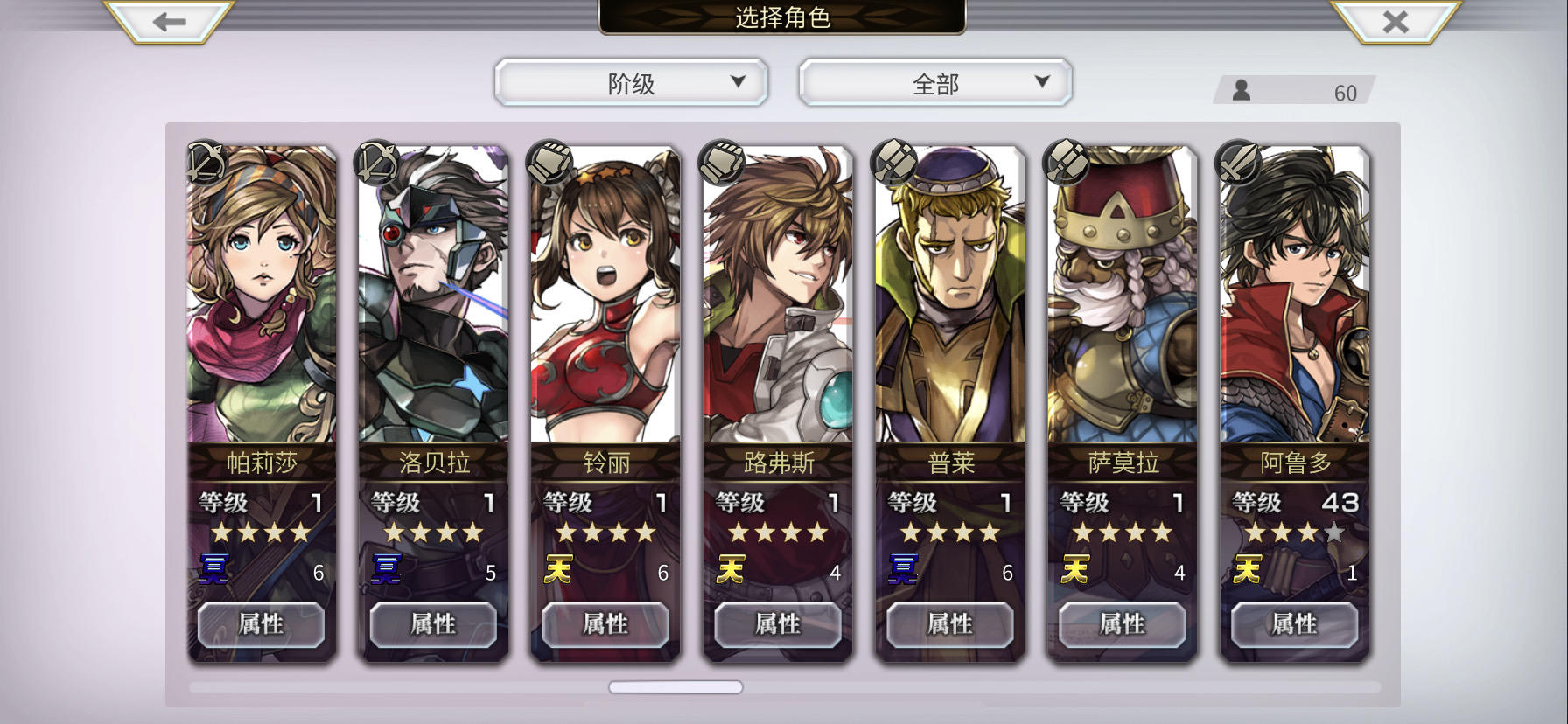Click the horizontal scrollbar handle
The image size is (1568, 724).
click(x=675, y=687)
